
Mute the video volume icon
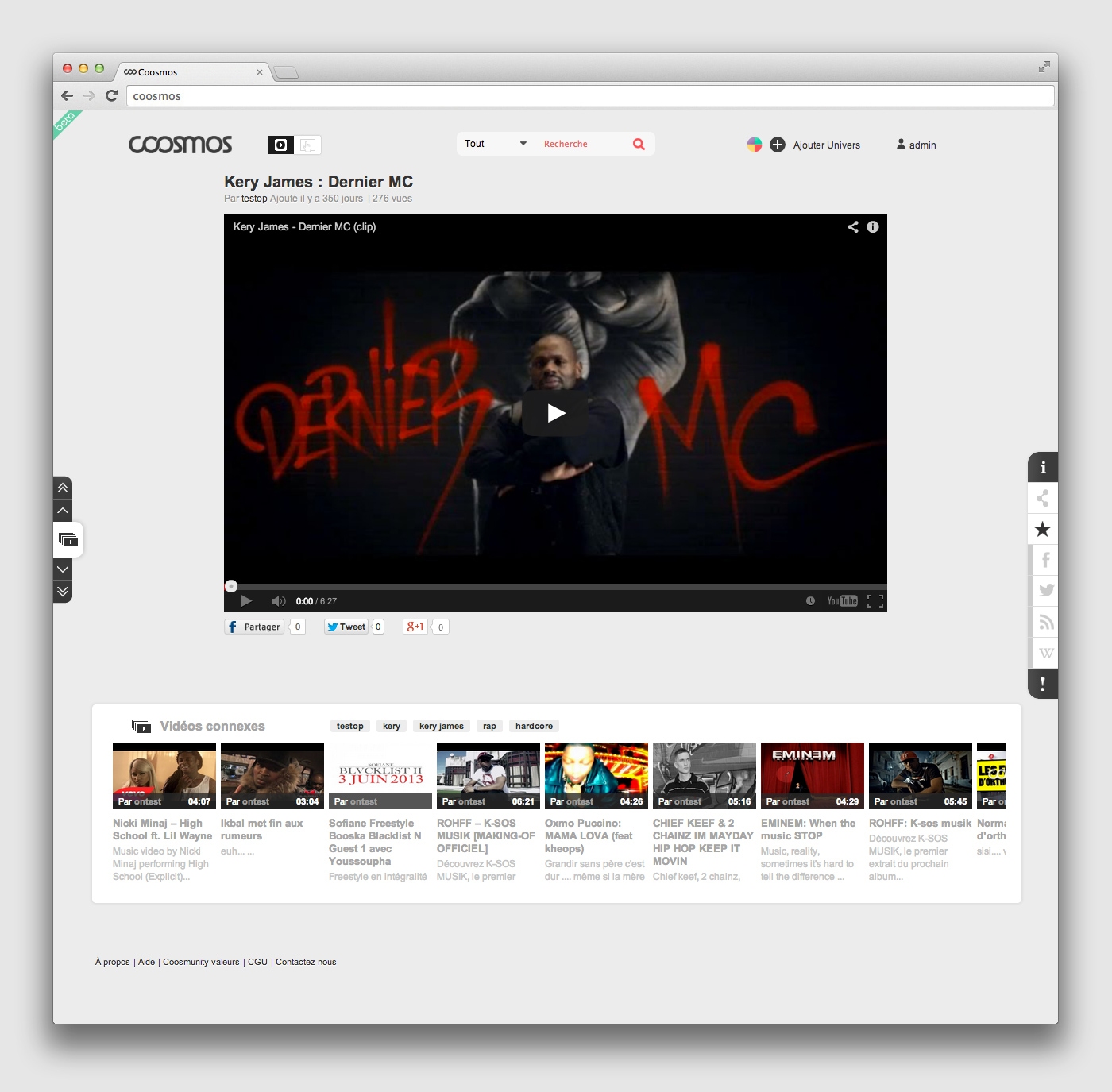click(x=278, y=601)
